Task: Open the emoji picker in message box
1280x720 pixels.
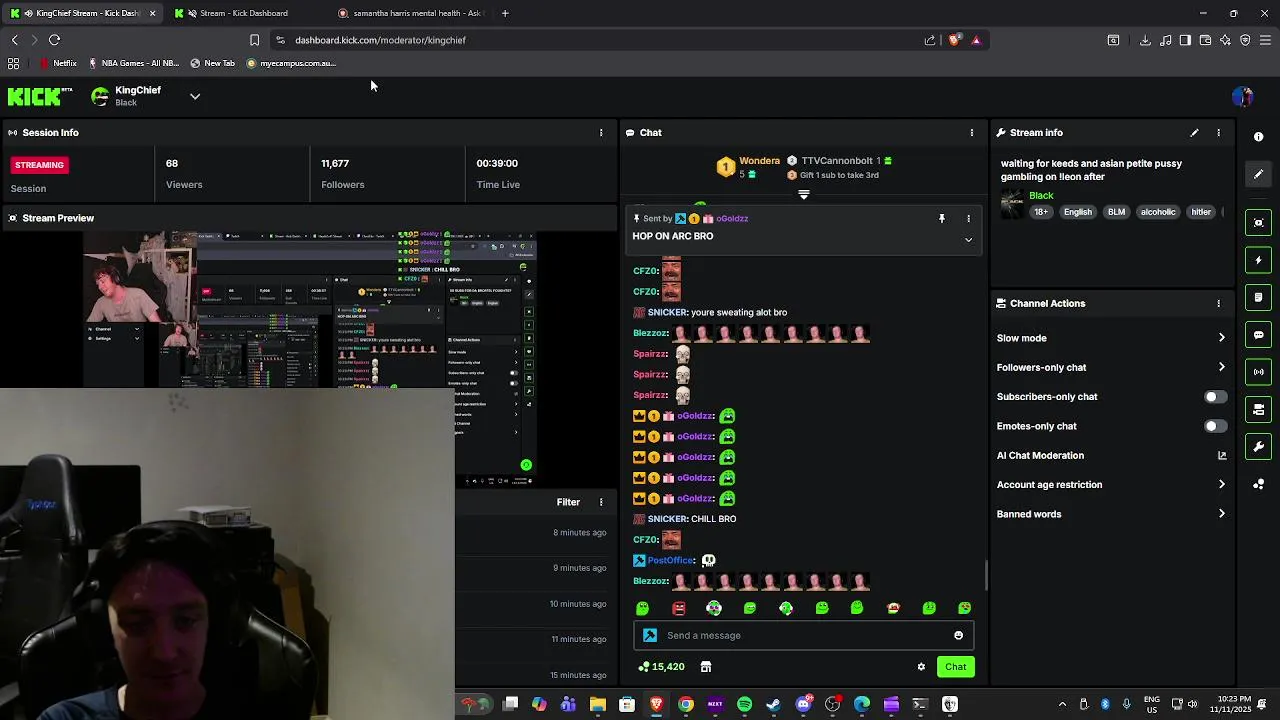Action: pyautogui.click(x=958, y=635)
